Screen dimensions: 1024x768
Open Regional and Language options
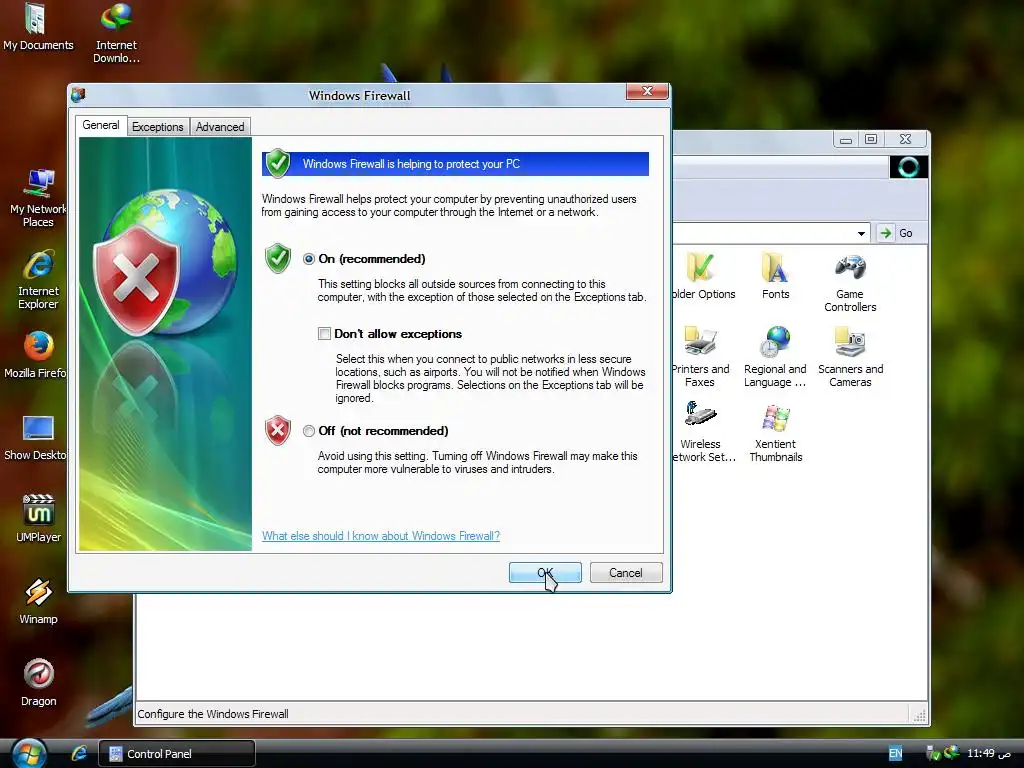tap(775, 357)
